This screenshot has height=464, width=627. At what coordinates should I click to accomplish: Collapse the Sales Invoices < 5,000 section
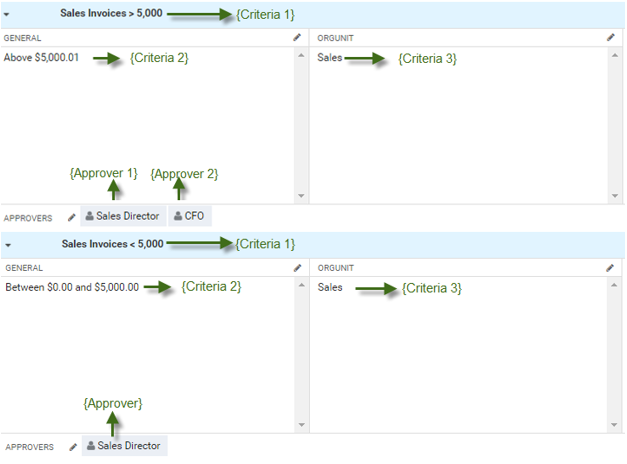[x=8, y=244]
